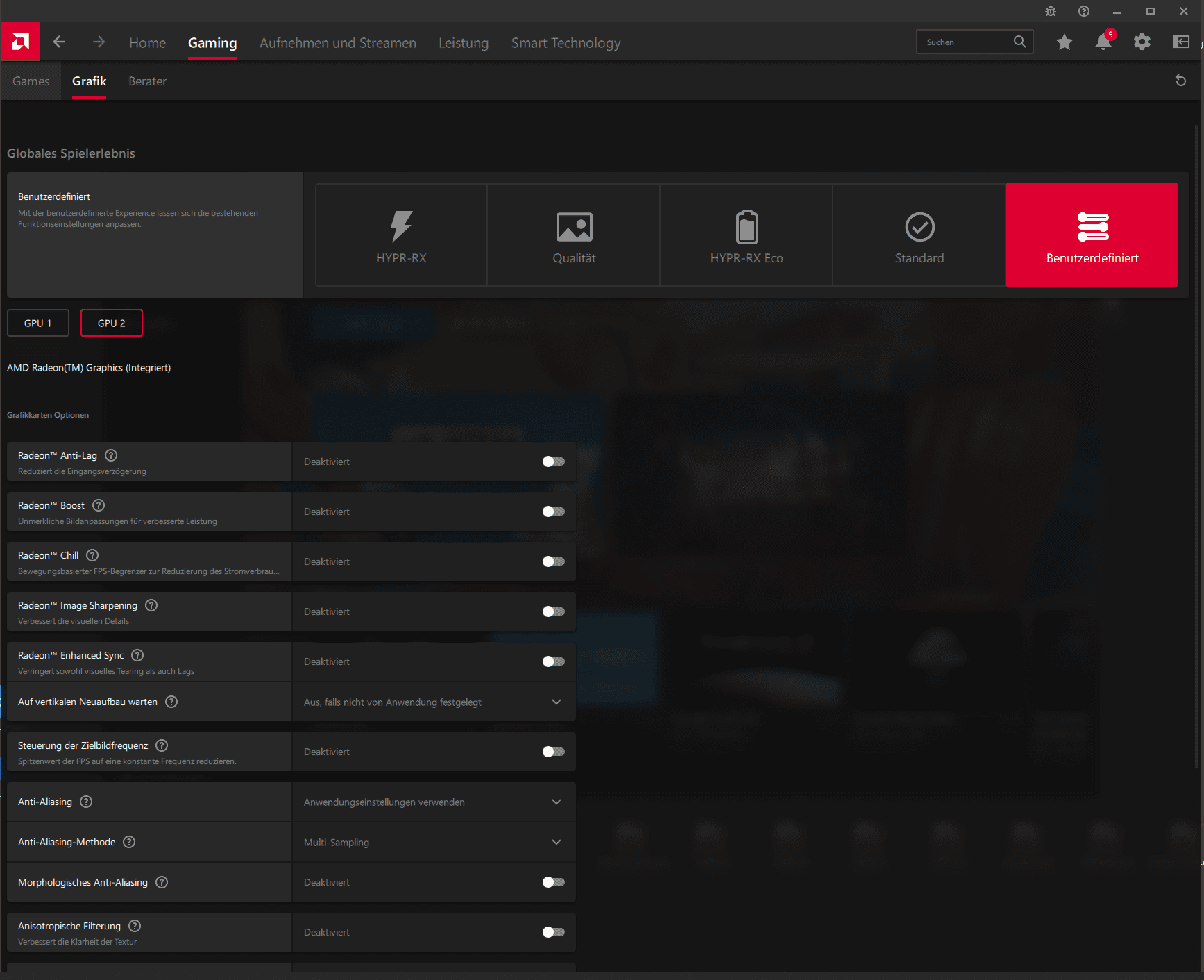Enable Radeon Anti-Lag toggle
This screenshot has height=980, width=1204.
(x=554, y=462)
